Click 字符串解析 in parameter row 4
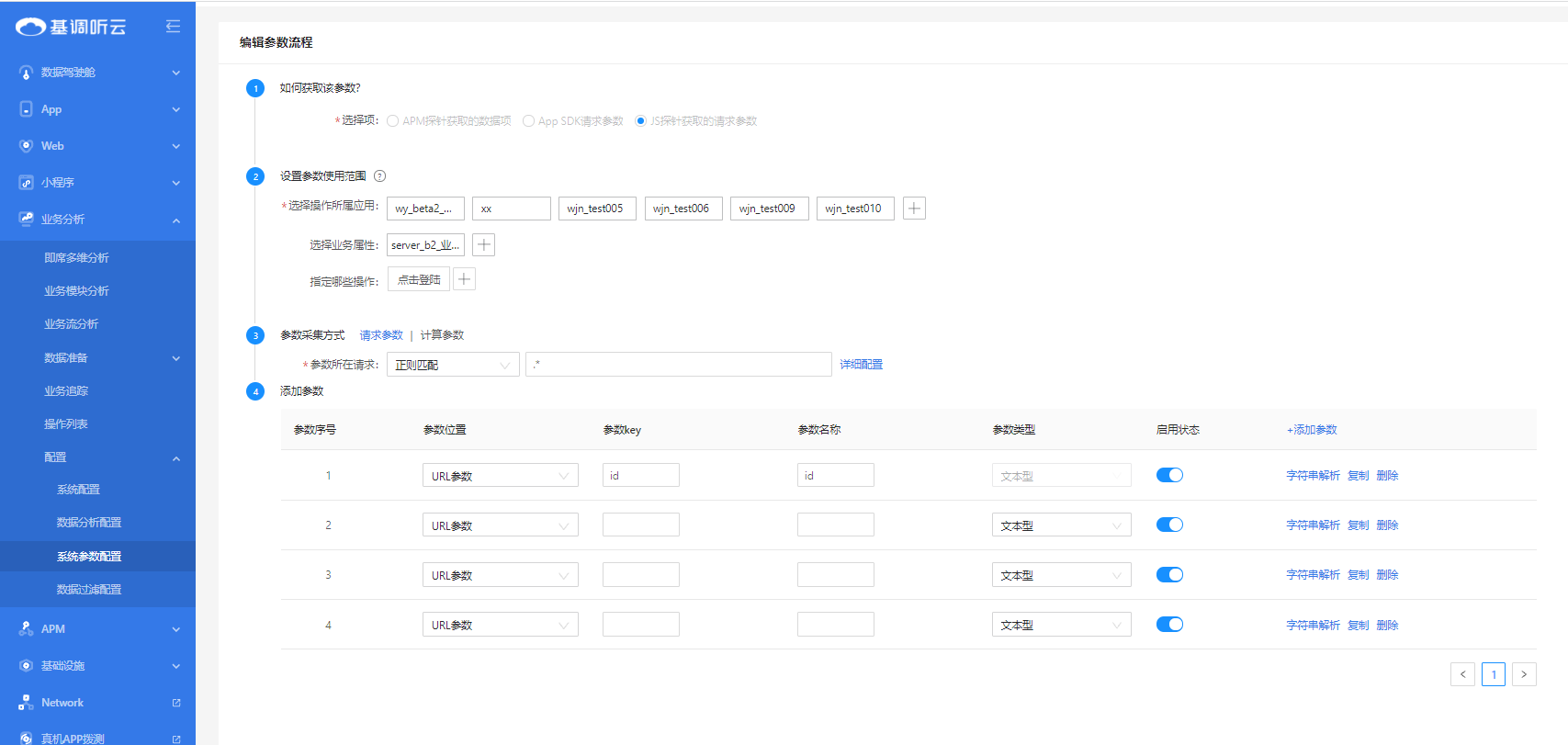The image size is (1568, 745). [1313, 626]
